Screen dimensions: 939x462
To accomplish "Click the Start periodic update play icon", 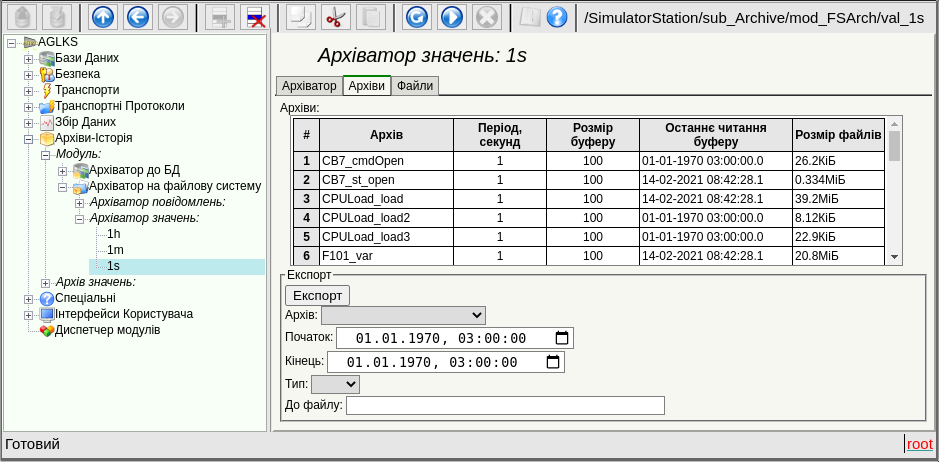I will pyautogui.click(x=451, y=17).
